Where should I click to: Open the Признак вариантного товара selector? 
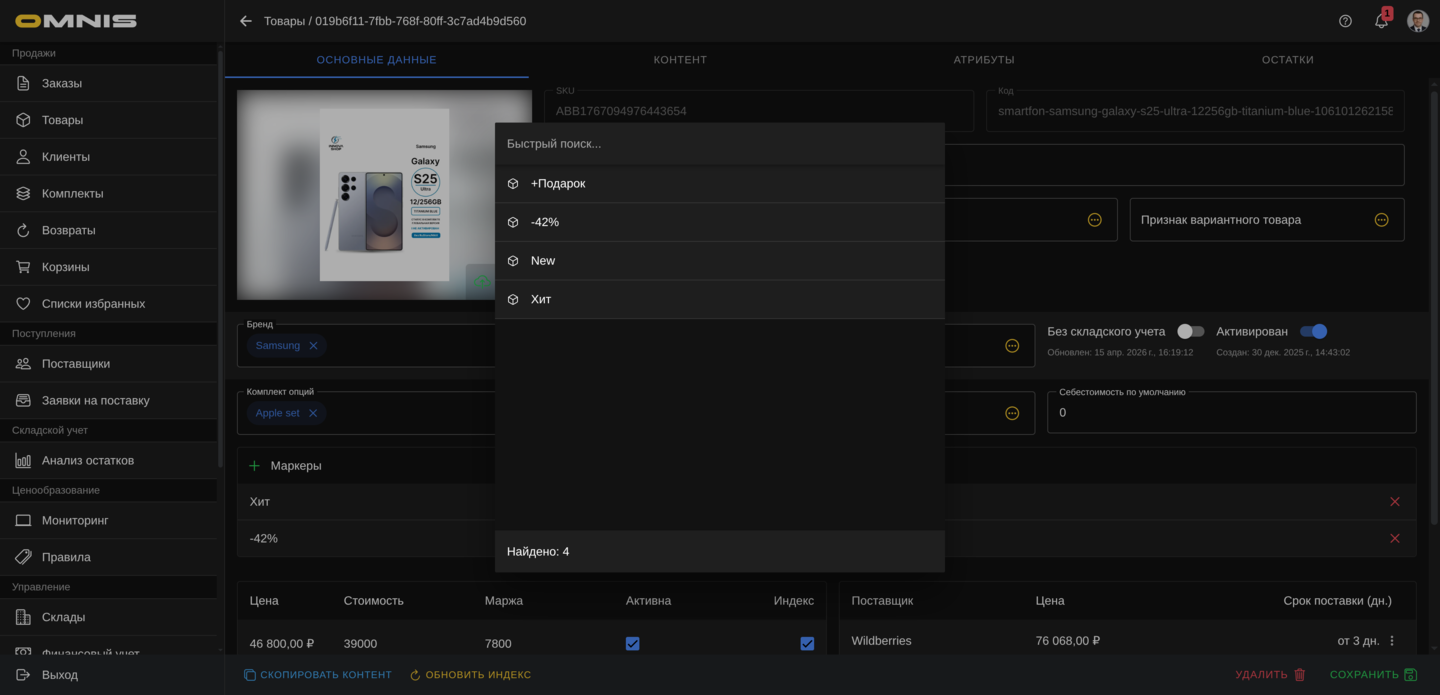(1381, 220)
